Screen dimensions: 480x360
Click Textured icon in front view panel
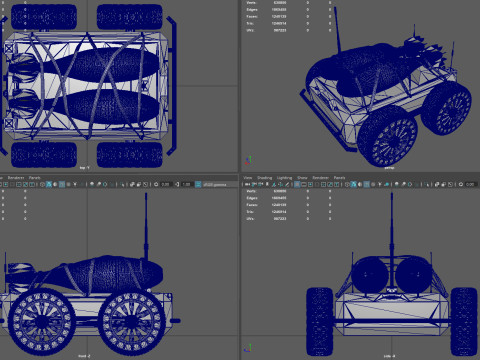[x=68, y=184]
